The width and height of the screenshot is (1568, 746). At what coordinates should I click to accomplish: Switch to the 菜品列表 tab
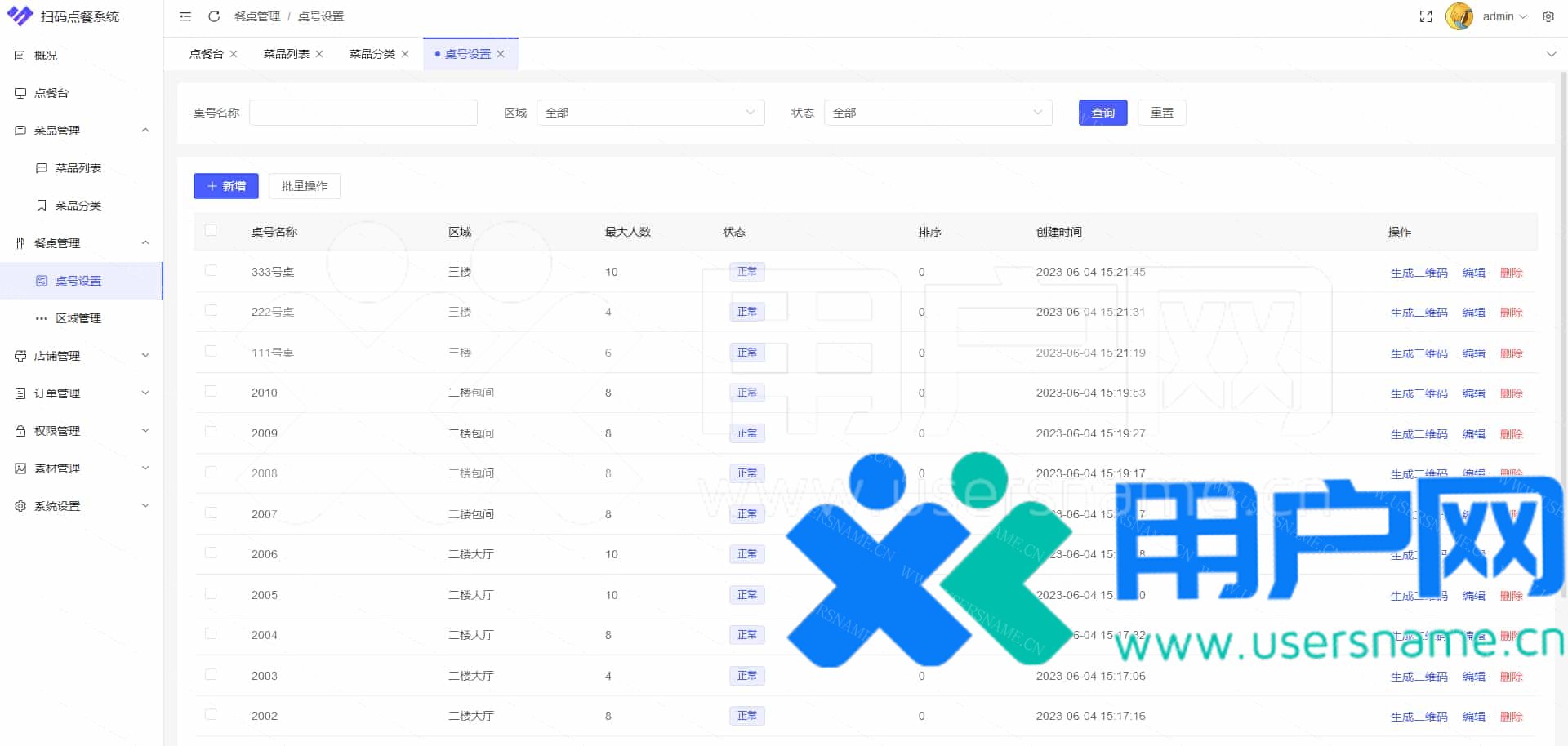[286, 54]
